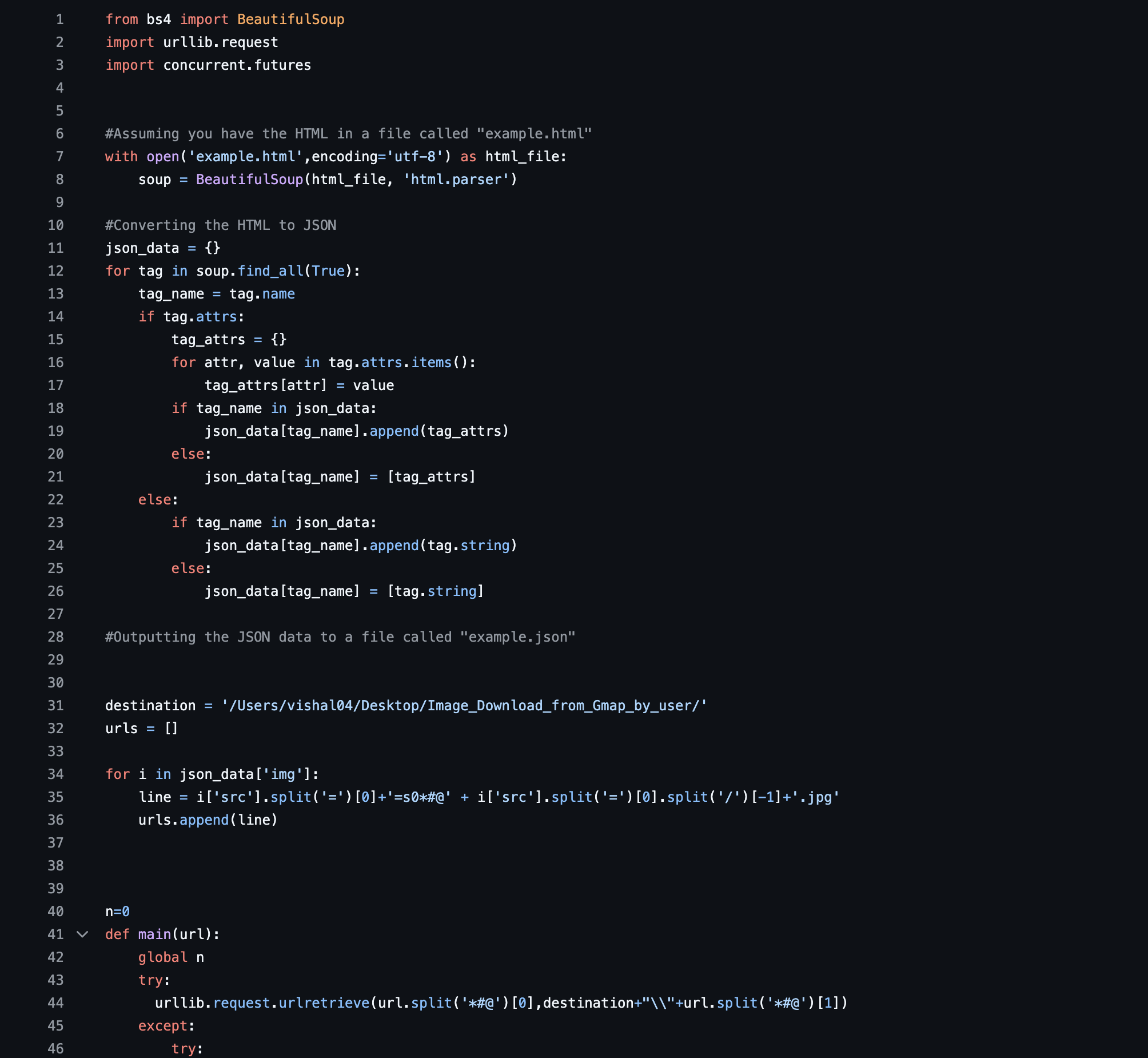Click line number 46
The width and height of the screenshot is (1148, 1058).
click(55, 1049)
